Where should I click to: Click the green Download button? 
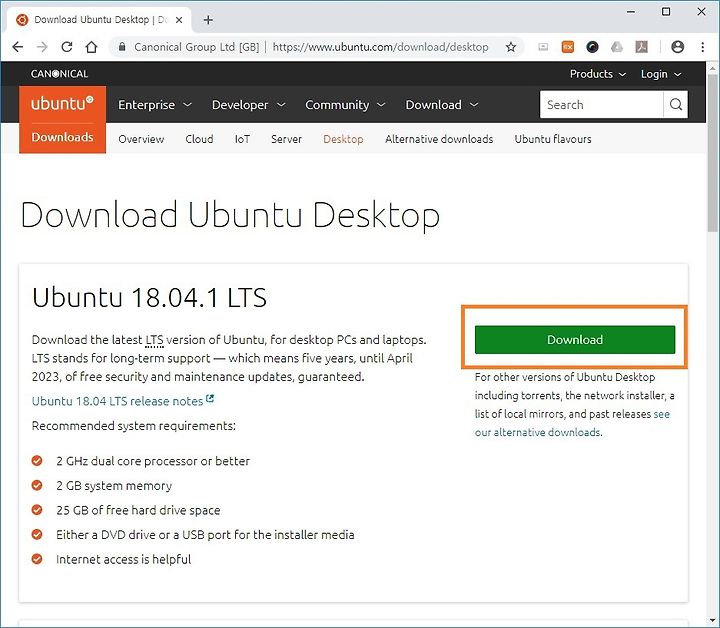[x=575, y=340]
